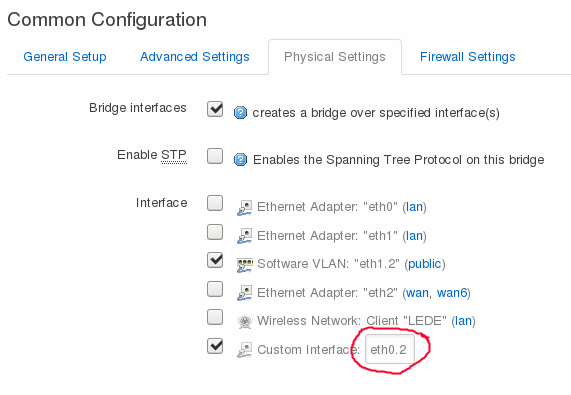Click the help icon beside Enable STP
This screenshot has width=571, height=395.
[240, 160]
